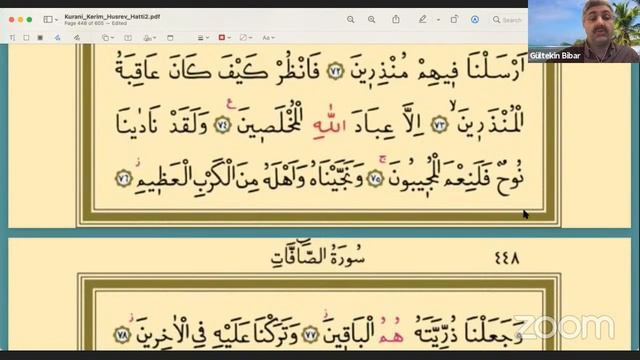This screenshot has width=640, height=360.
Task: Click the Search field in toolbar
Action: (507, 20)
